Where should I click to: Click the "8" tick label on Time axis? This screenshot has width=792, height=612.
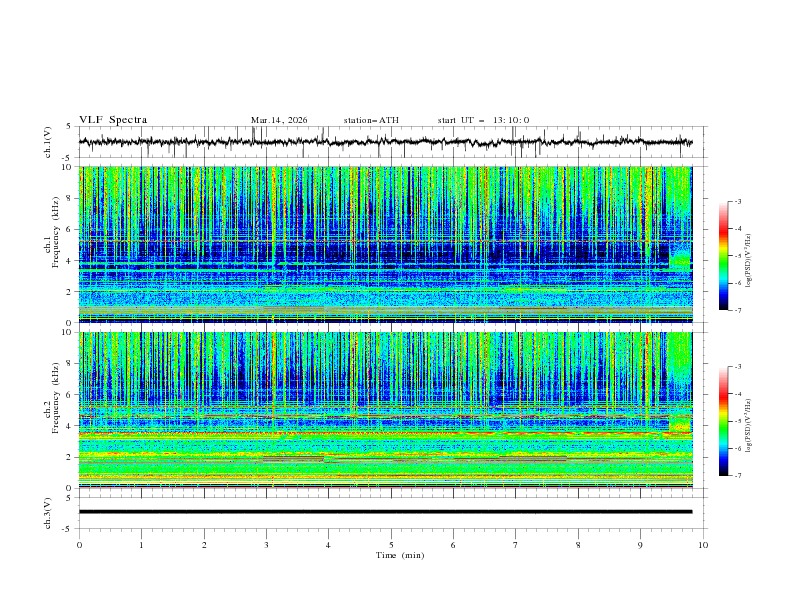(578, 545)
